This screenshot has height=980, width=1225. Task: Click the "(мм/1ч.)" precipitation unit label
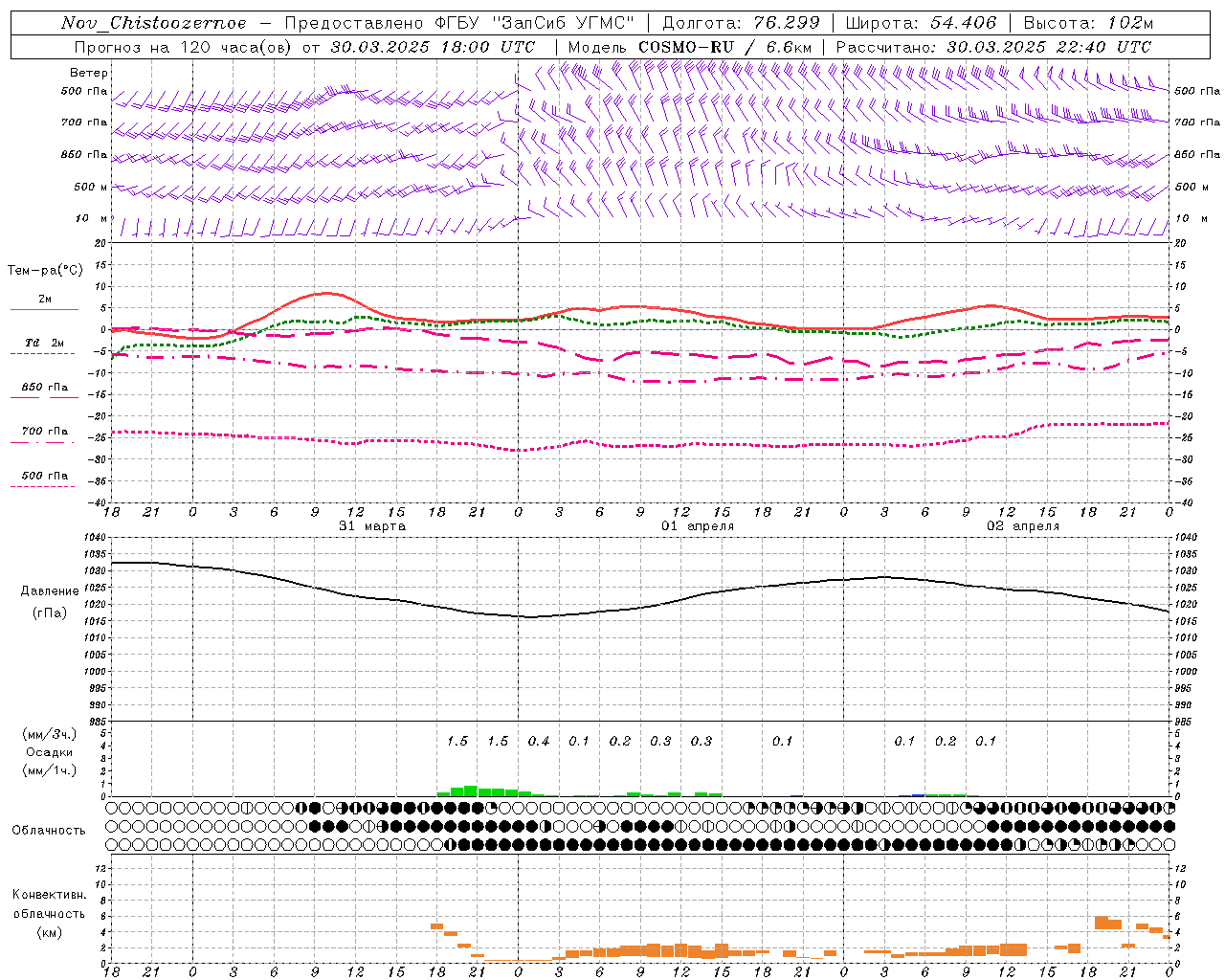50,770
